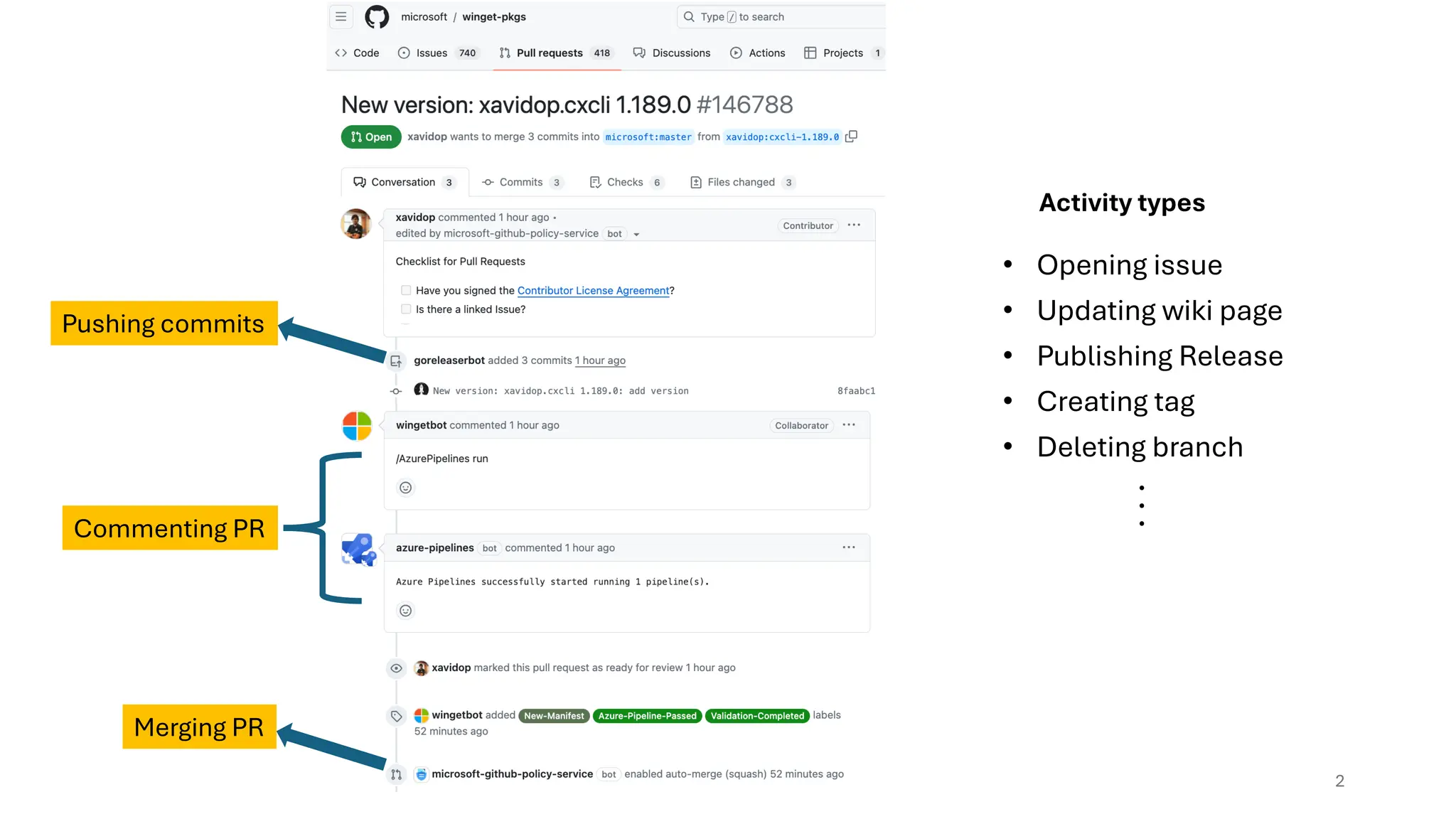Screen dimensions: 1456x819
Task: Check the Contributor License Agreement checkbox
Action: [x=406, y=290]
